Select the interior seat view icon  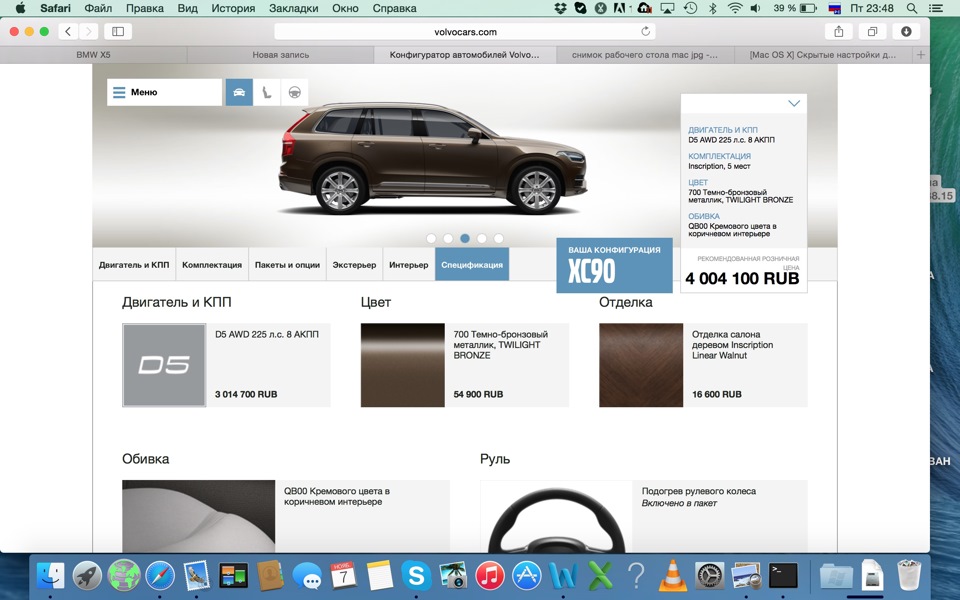(265, 91)
